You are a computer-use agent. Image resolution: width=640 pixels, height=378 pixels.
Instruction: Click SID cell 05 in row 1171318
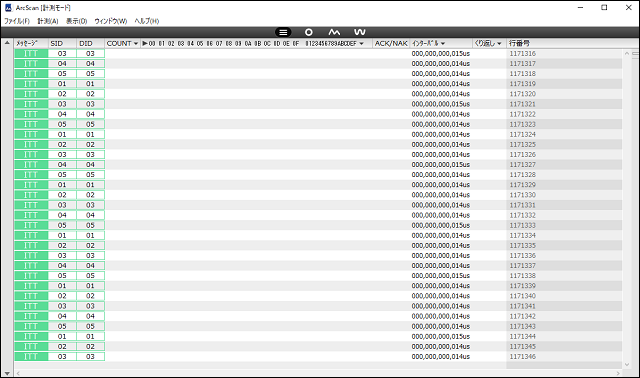click(x=62, y=74)
